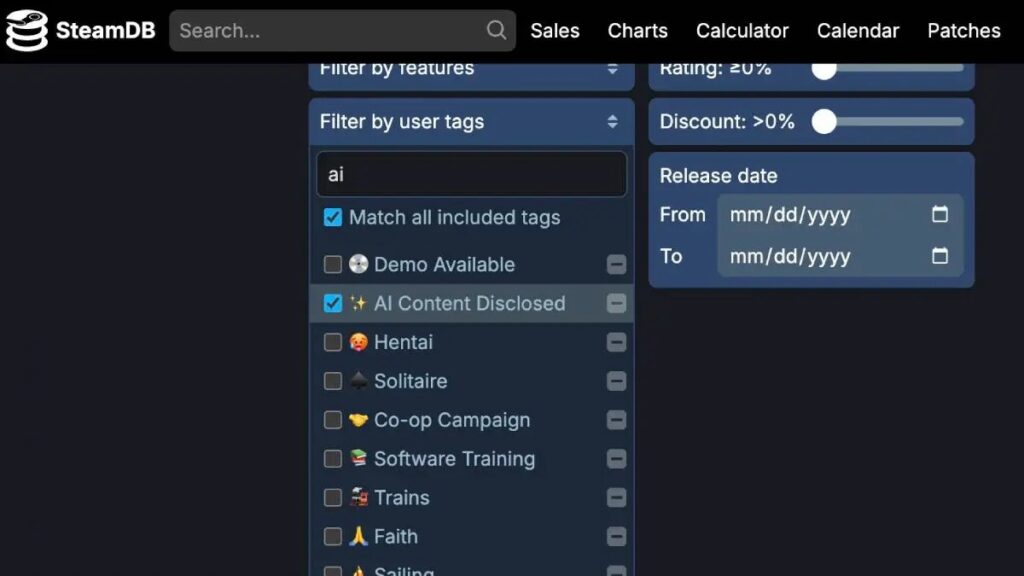This screenshot has height=576, width=1024.
Task: Adjust the Discount percentage slider
Action: pyautogui.click(x=822, y=121)
